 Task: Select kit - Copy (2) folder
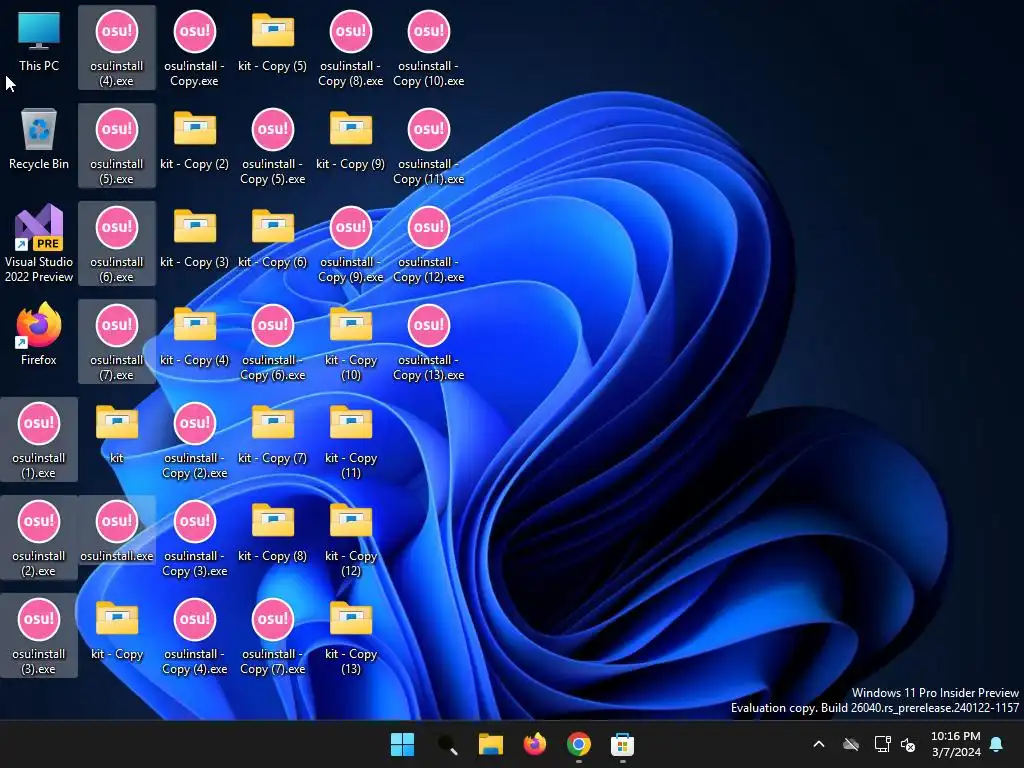click(195, 139)
